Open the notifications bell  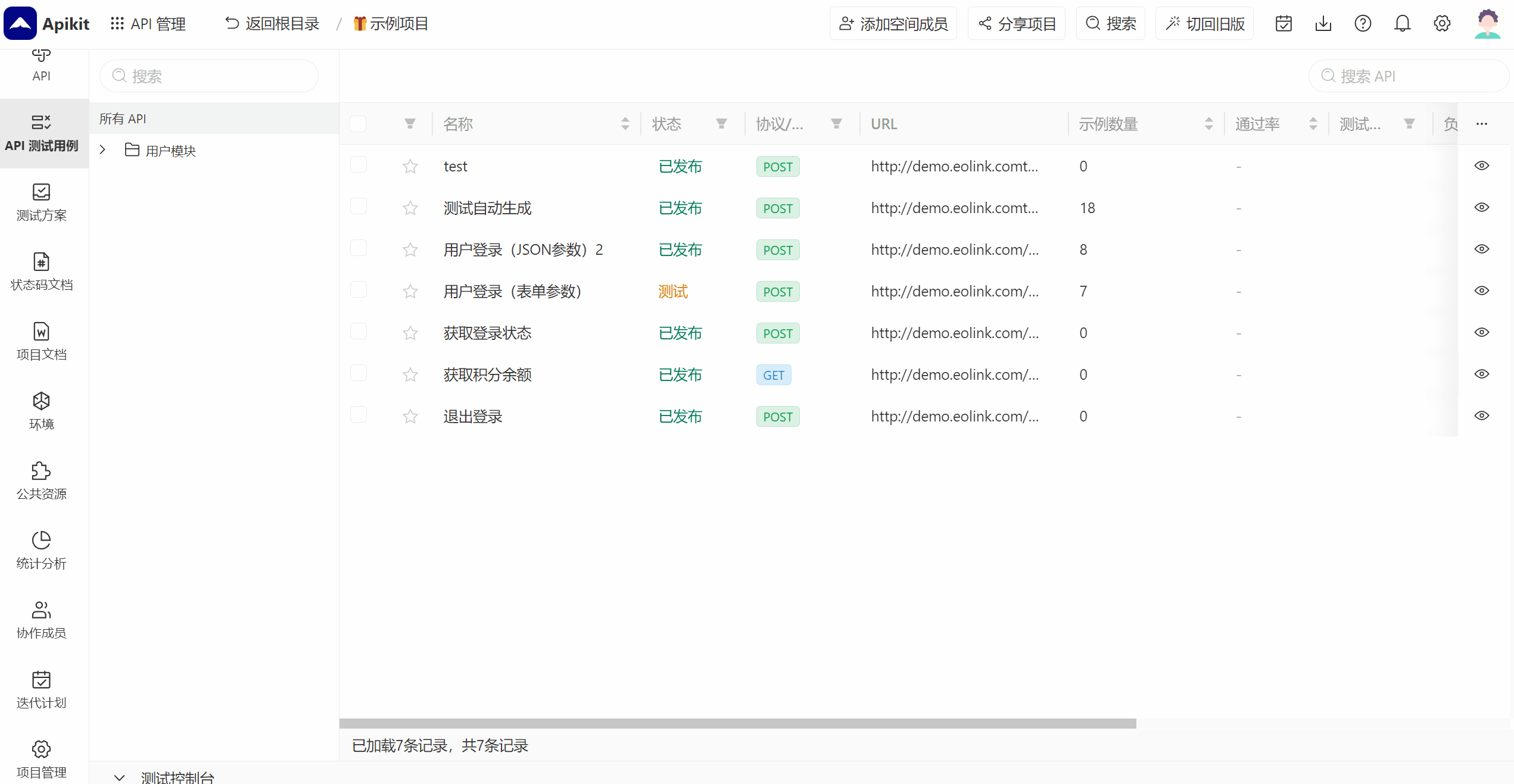coord(1403,23)
